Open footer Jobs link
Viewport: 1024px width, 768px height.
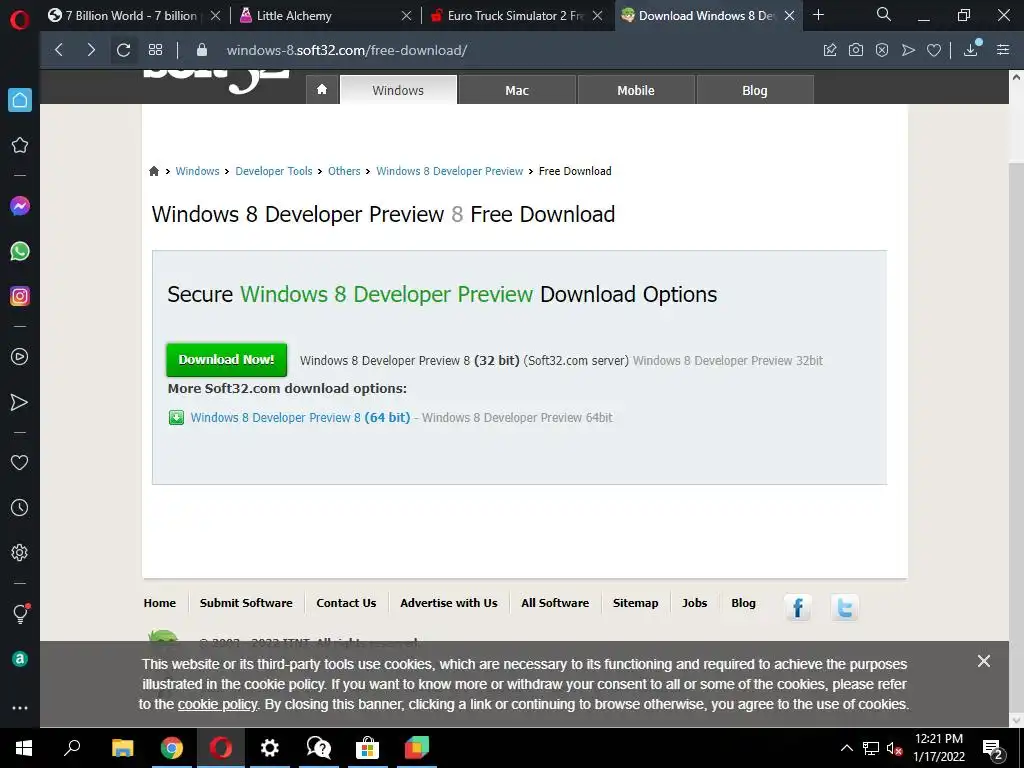point(694,603)
